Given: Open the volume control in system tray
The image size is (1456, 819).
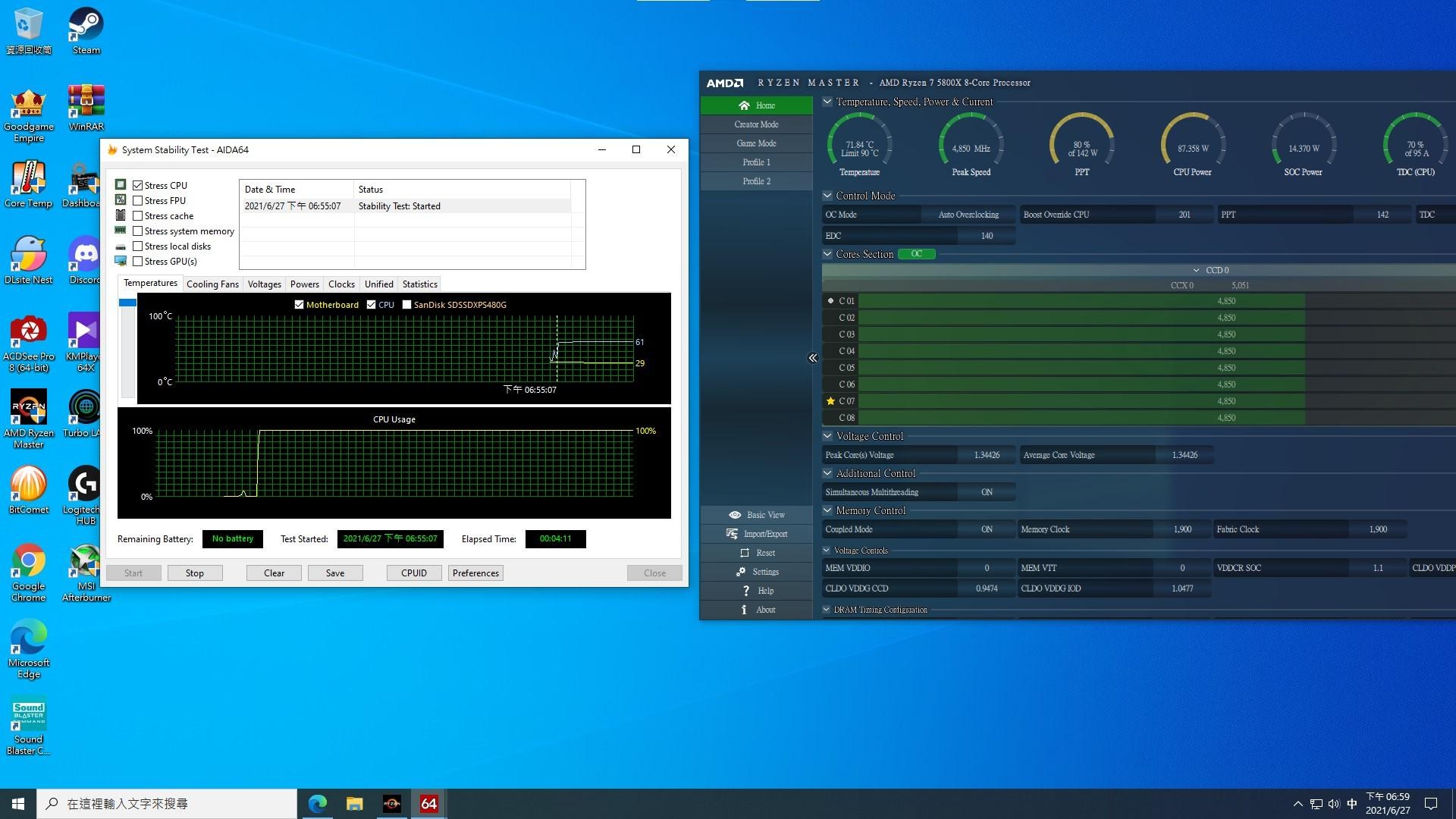Looking at the screenshot, I should click(x=1334, y=804).
